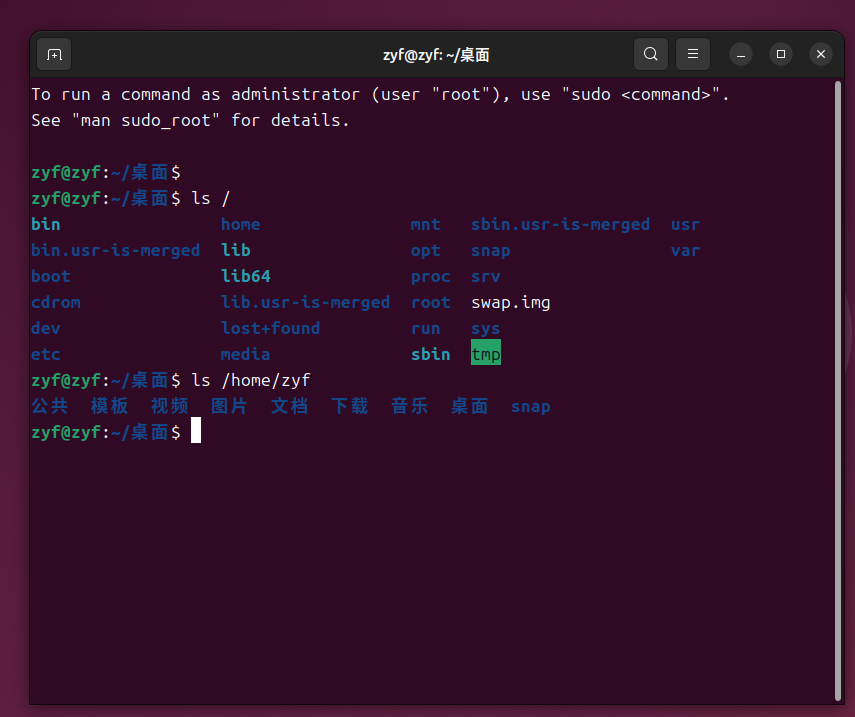Click the 下载 folder name
Image resolution: width=855 pixels, height=717 pixels.
click(350, 406)
